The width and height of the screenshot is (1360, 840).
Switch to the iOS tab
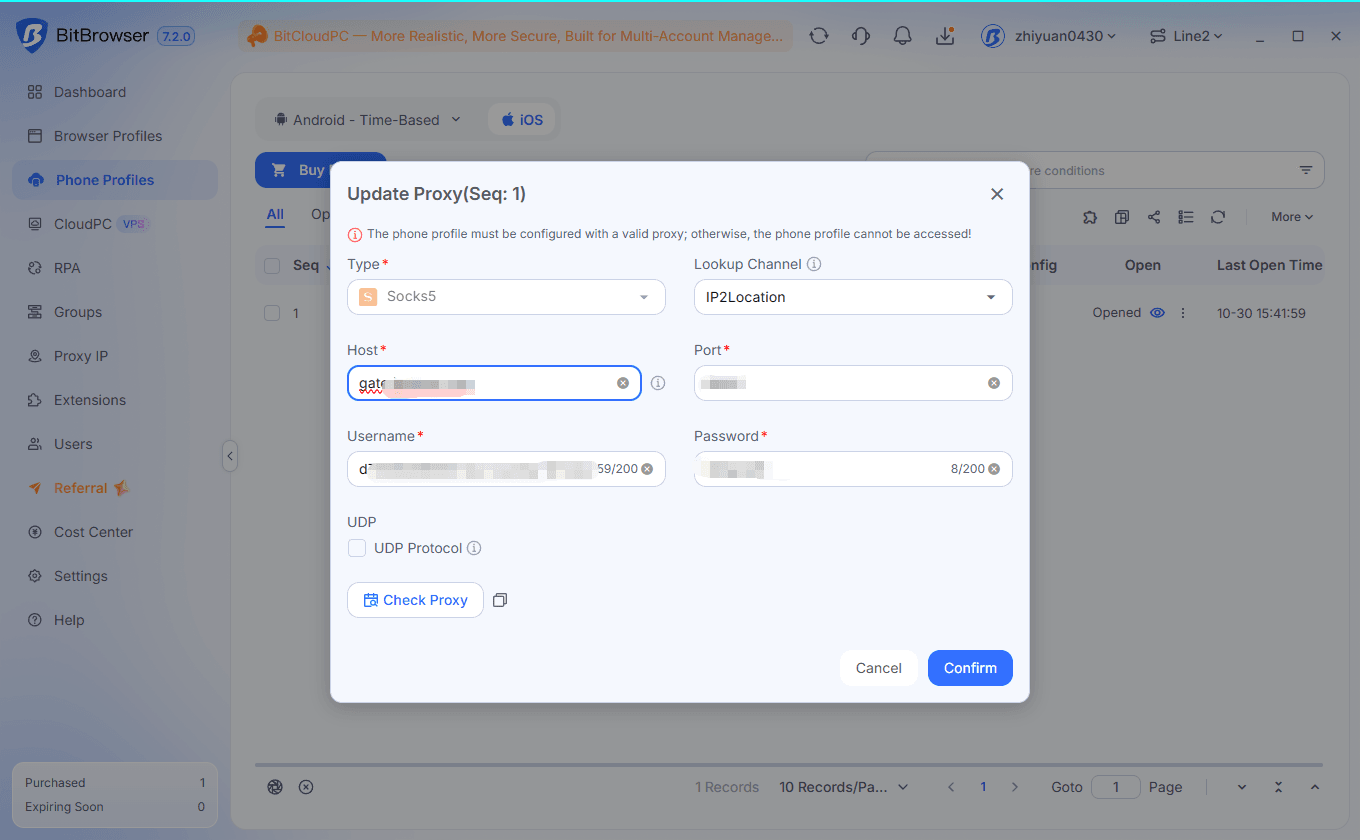[x=522, y=120]
